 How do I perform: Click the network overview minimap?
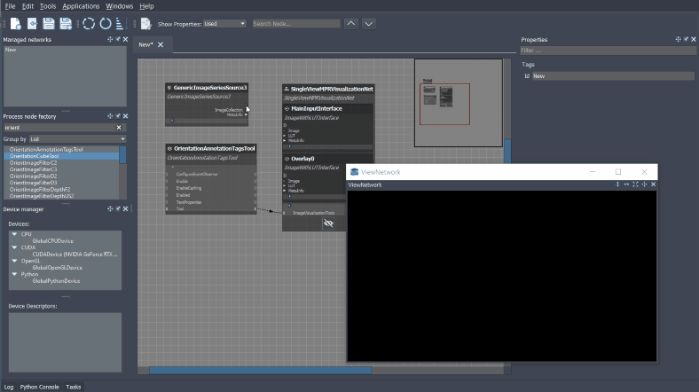(x=458, y=103)
